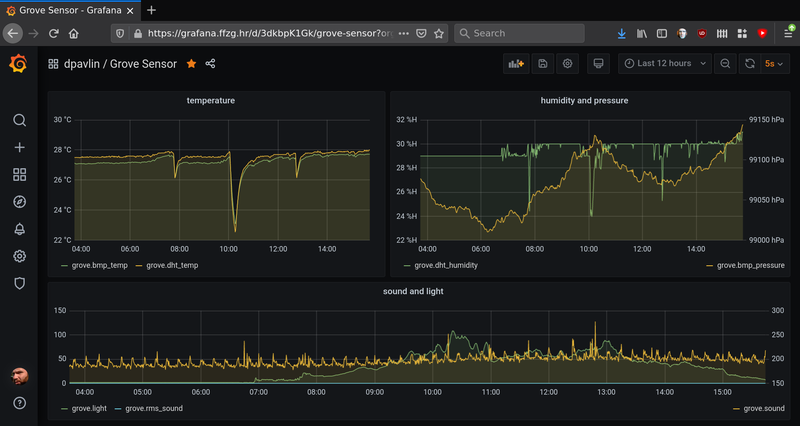Open the Server Admin shield icon
This screenshot has height=426, width=800.
[19, 283]
